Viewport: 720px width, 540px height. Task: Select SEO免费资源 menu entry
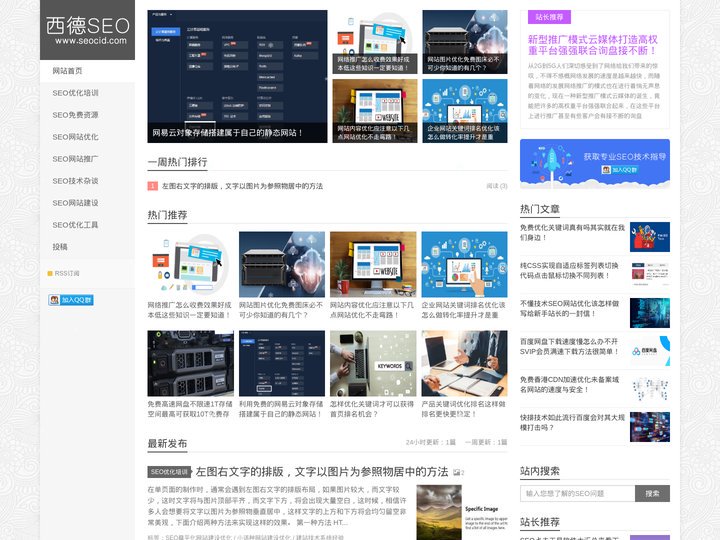[75, 115]
